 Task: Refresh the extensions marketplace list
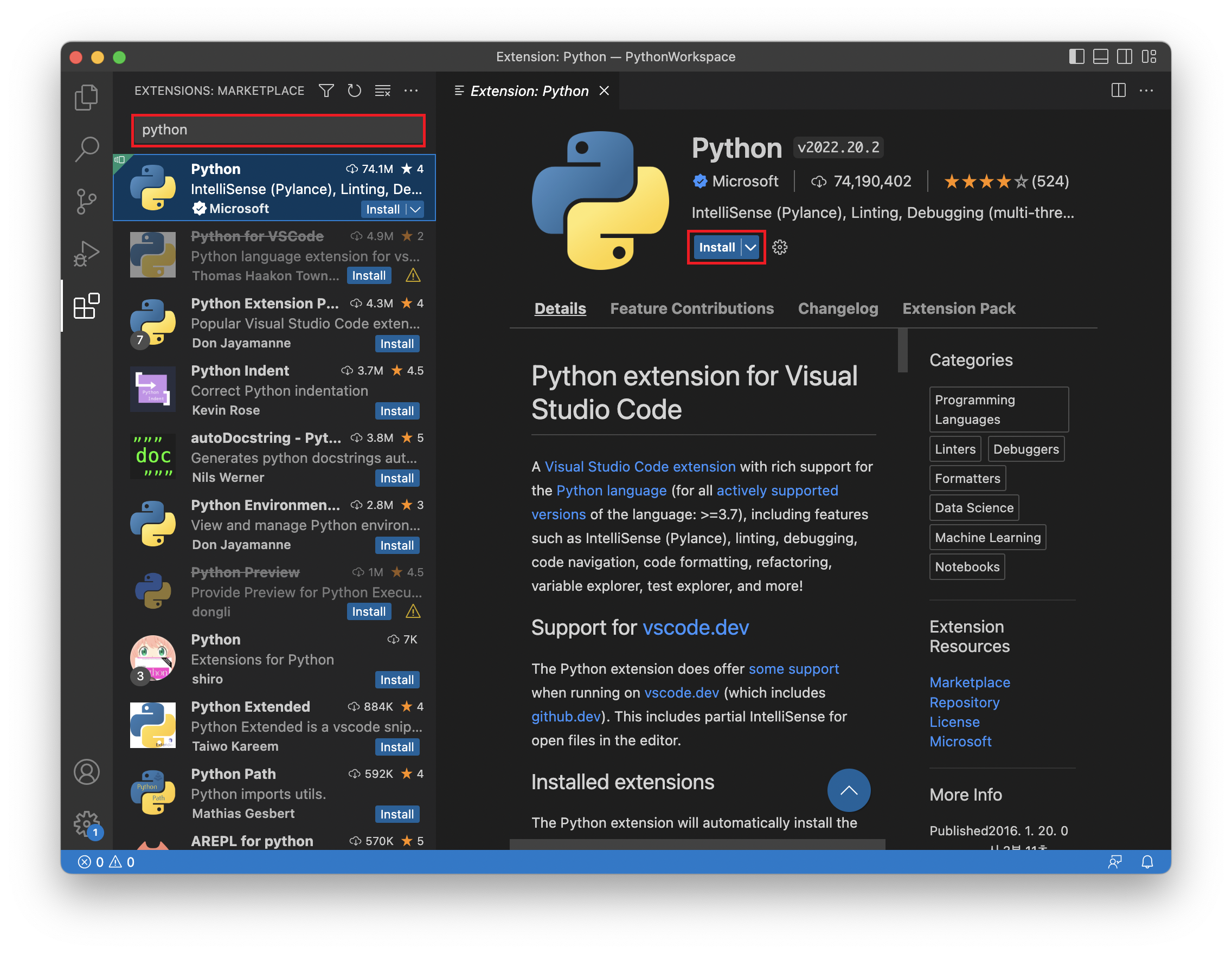354,91
